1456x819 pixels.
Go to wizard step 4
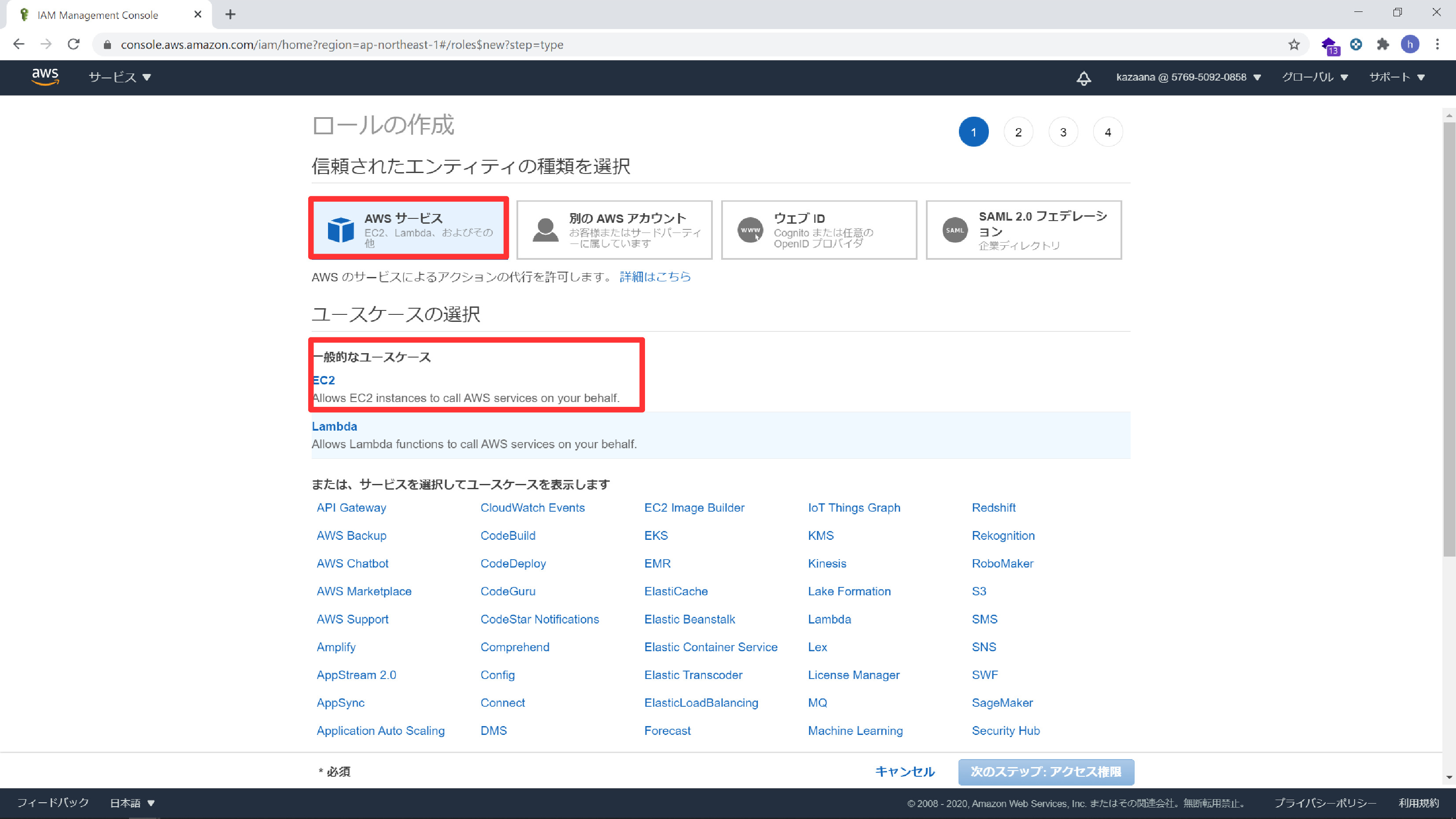[1107, 132]
